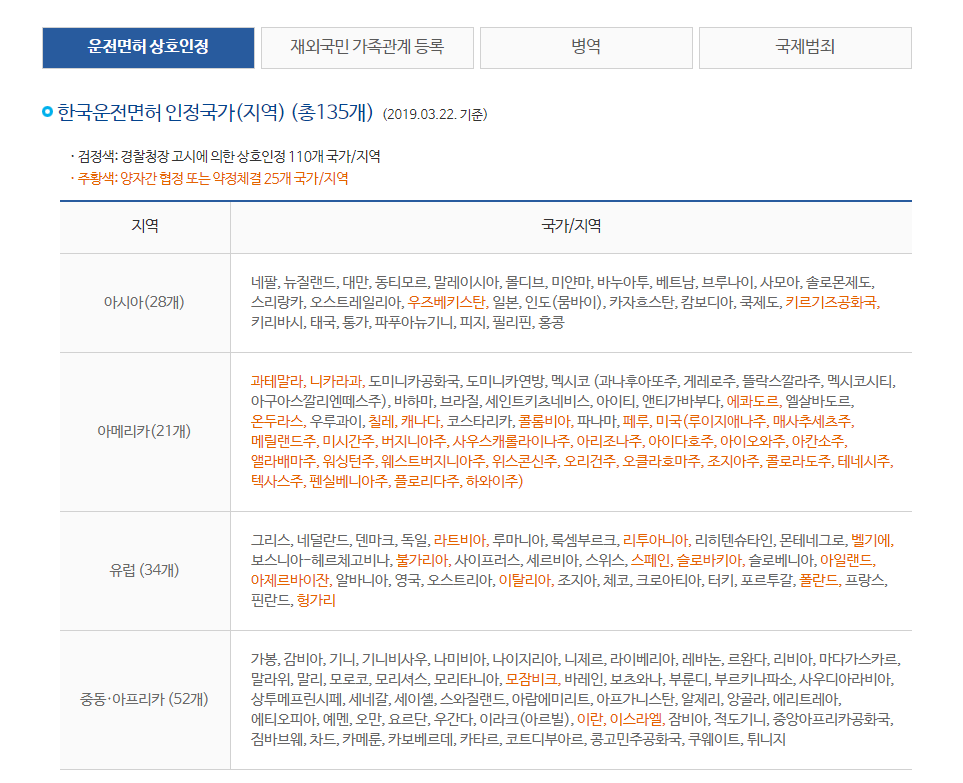Screen dimensions: 963x783
Task: Click the 중동·아프리카 (52개) region cell
Action: 144,699
